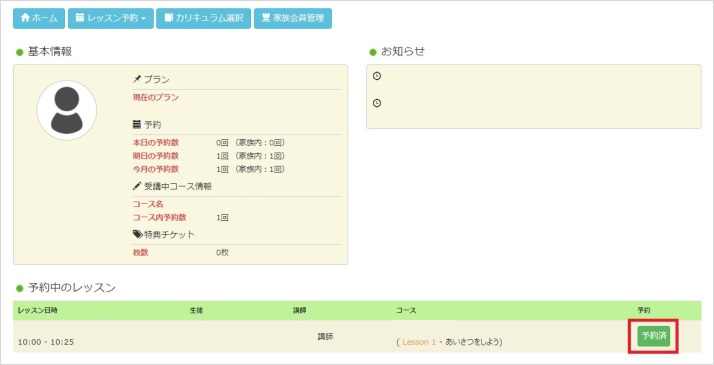
Task: Click the pin icon beside プラン
Action: pyautogui.click(x=137, y=79)
